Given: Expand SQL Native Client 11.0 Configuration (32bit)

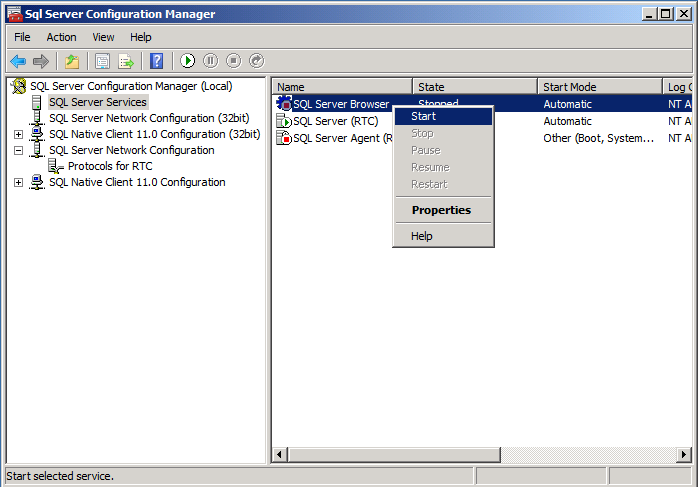Looking at the screenshot, I should tap(18, 134).
